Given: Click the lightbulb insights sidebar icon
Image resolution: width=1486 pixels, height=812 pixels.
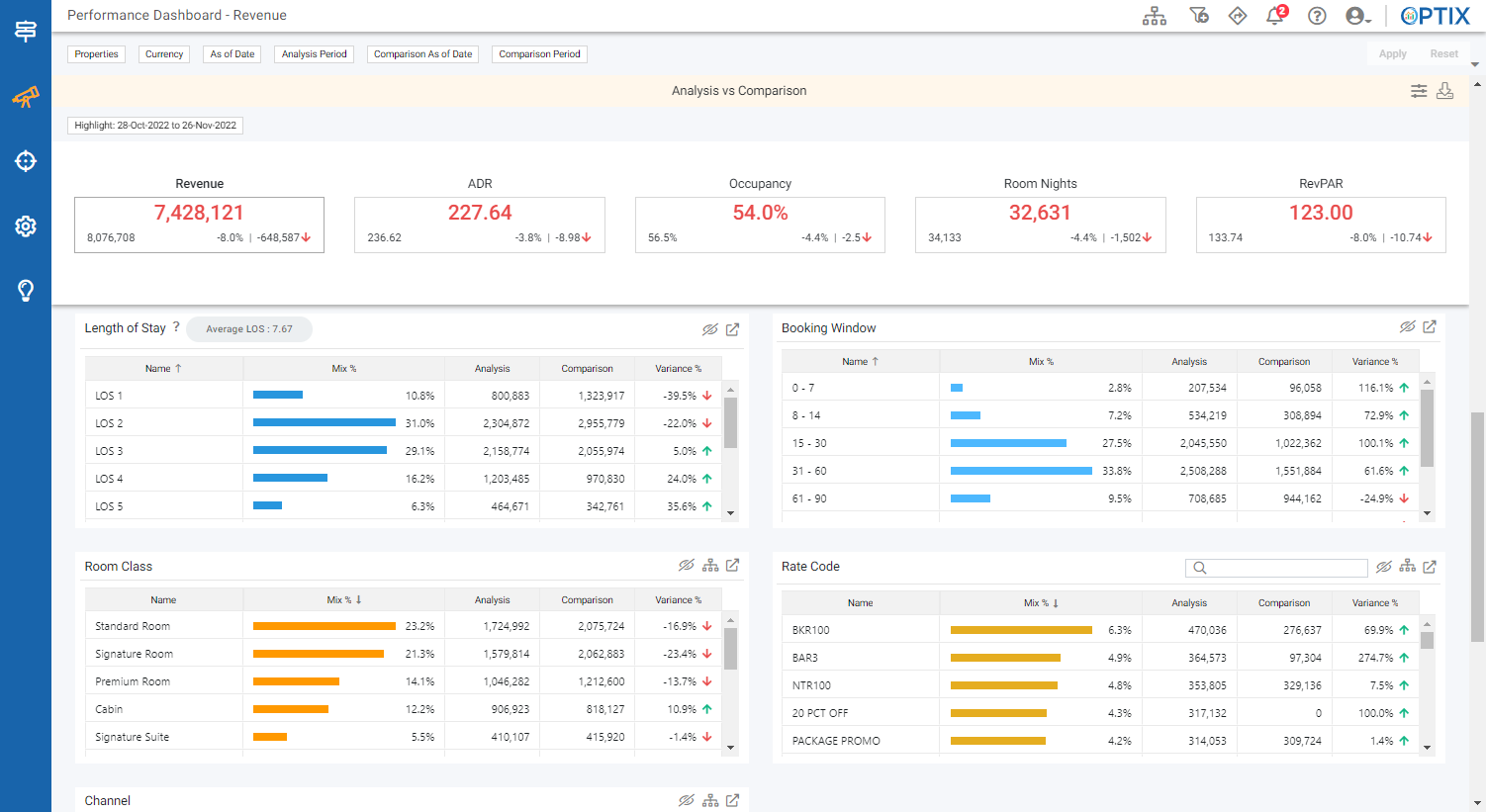Looking at the screenshot, I should tap(26, 291).
